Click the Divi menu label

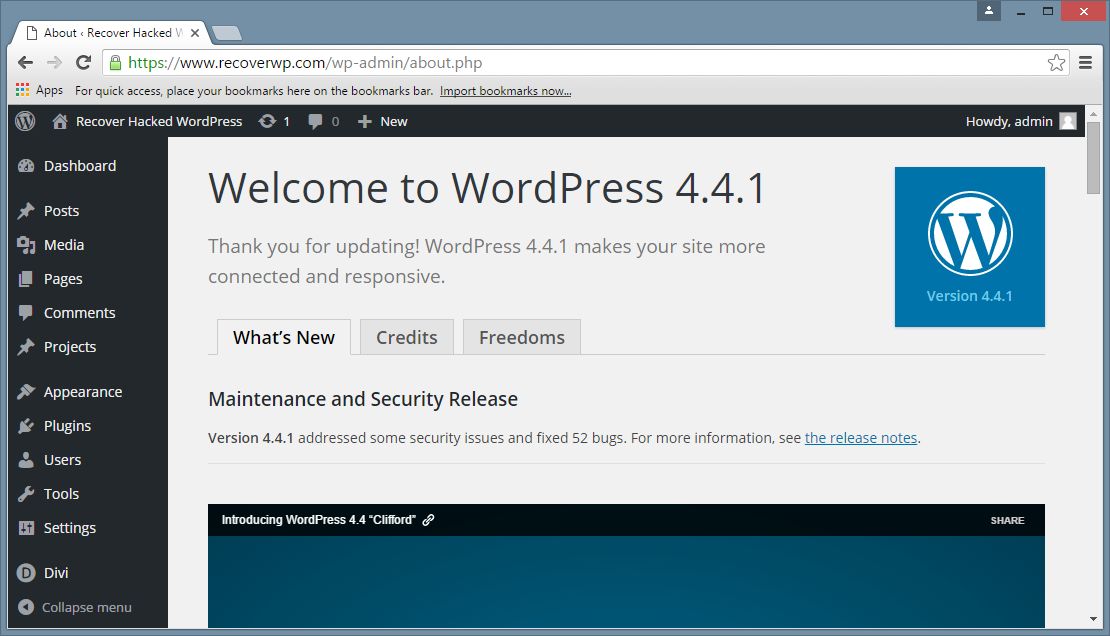[56, 572]
